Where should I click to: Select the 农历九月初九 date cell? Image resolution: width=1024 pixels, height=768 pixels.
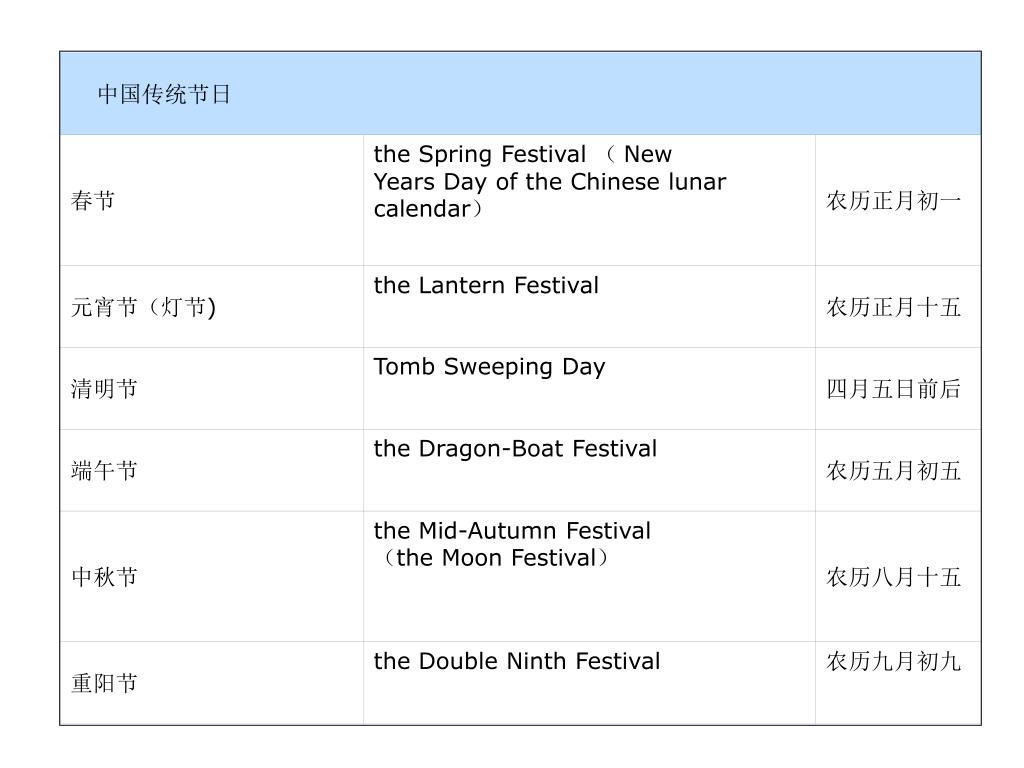pyautogui.click(x=898, y=683)
